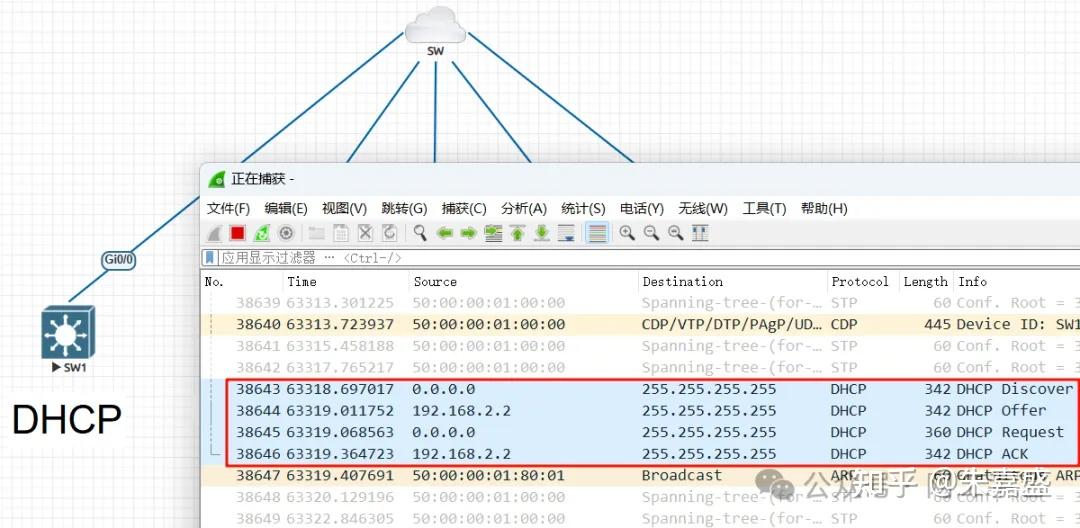This screenshot has width=1080, height=528.
Task: Sort by the Length column header
Action: pyautogui.click(x=926, y=282)
